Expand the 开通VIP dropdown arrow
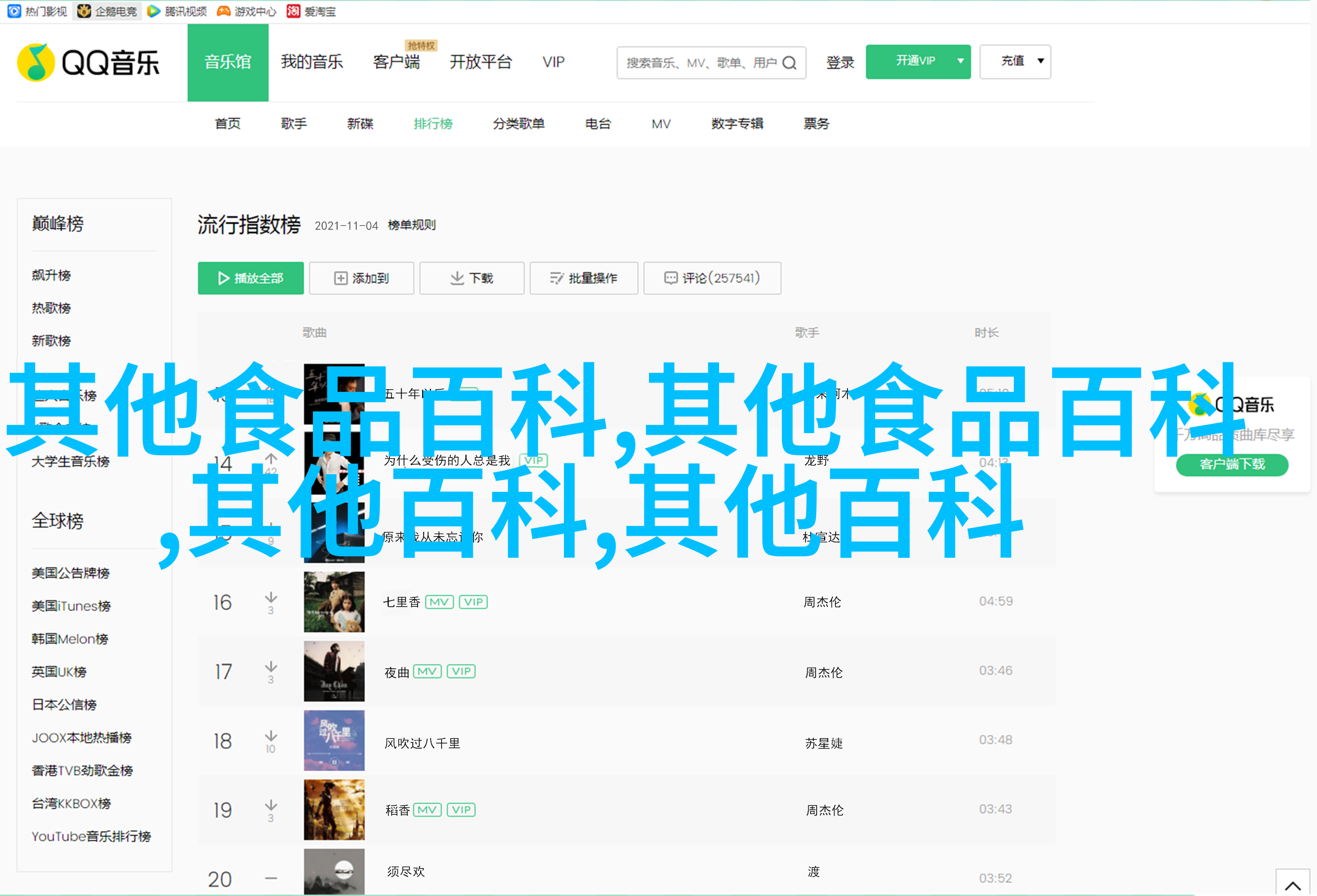 click(x=960, y=61)
